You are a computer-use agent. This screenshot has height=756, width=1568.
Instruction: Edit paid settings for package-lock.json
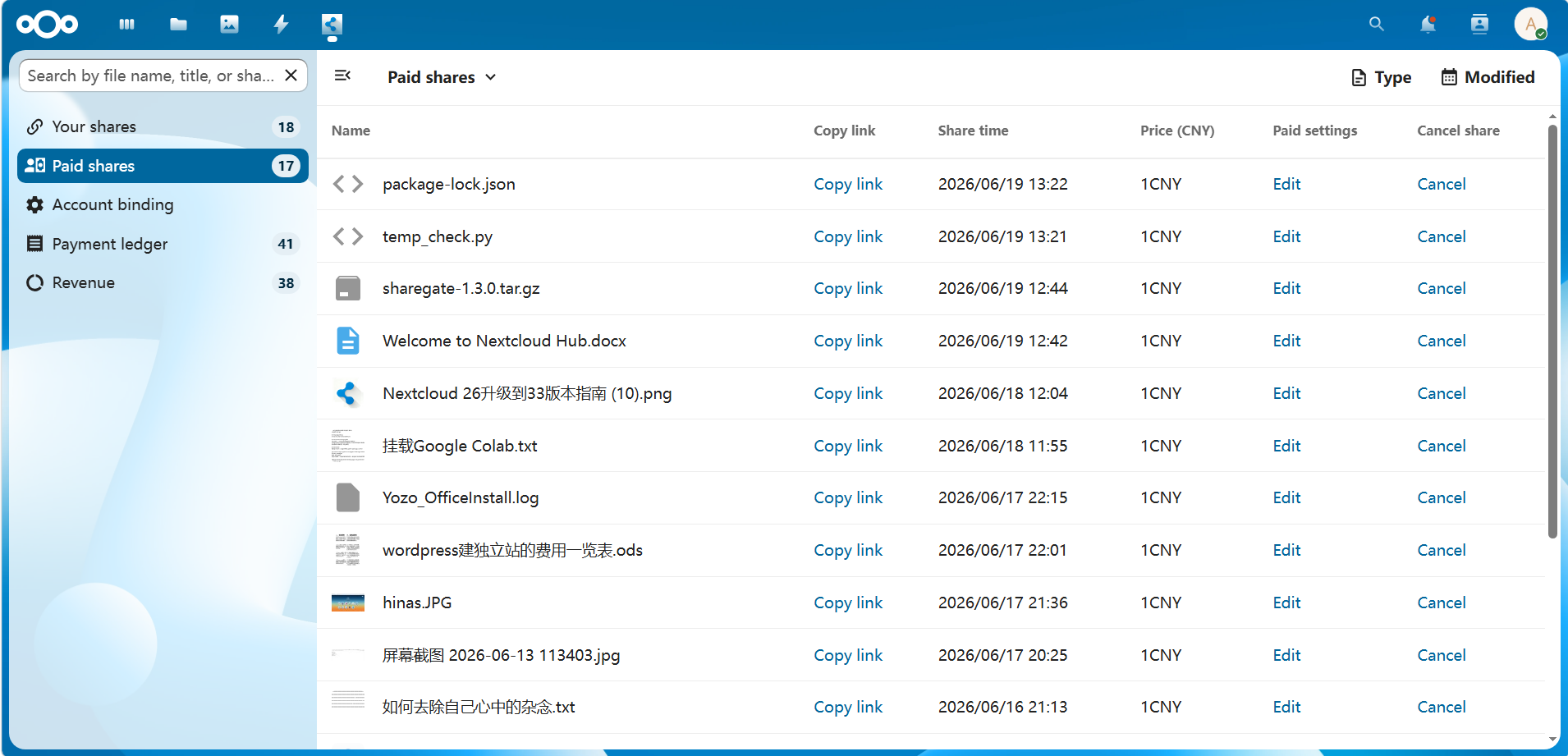click(1286, 184)
